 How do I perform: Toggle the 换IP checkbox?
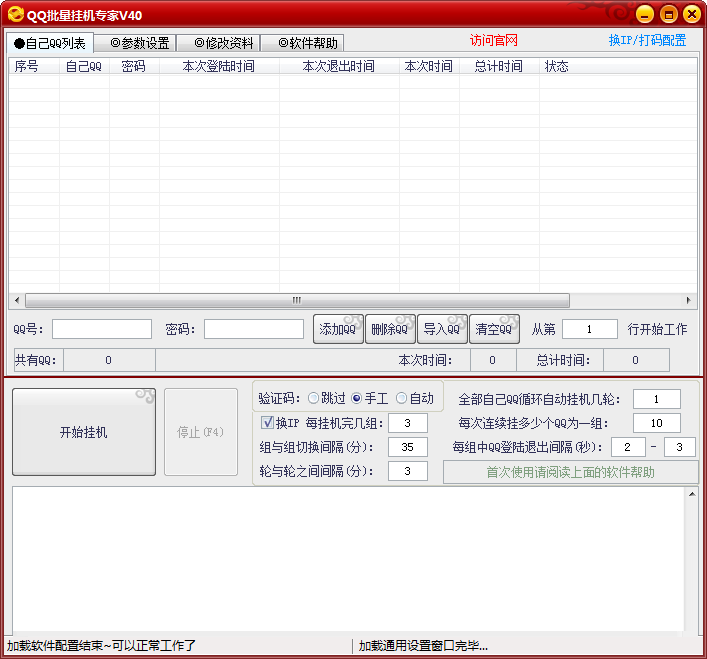click(x=267, y=422)
